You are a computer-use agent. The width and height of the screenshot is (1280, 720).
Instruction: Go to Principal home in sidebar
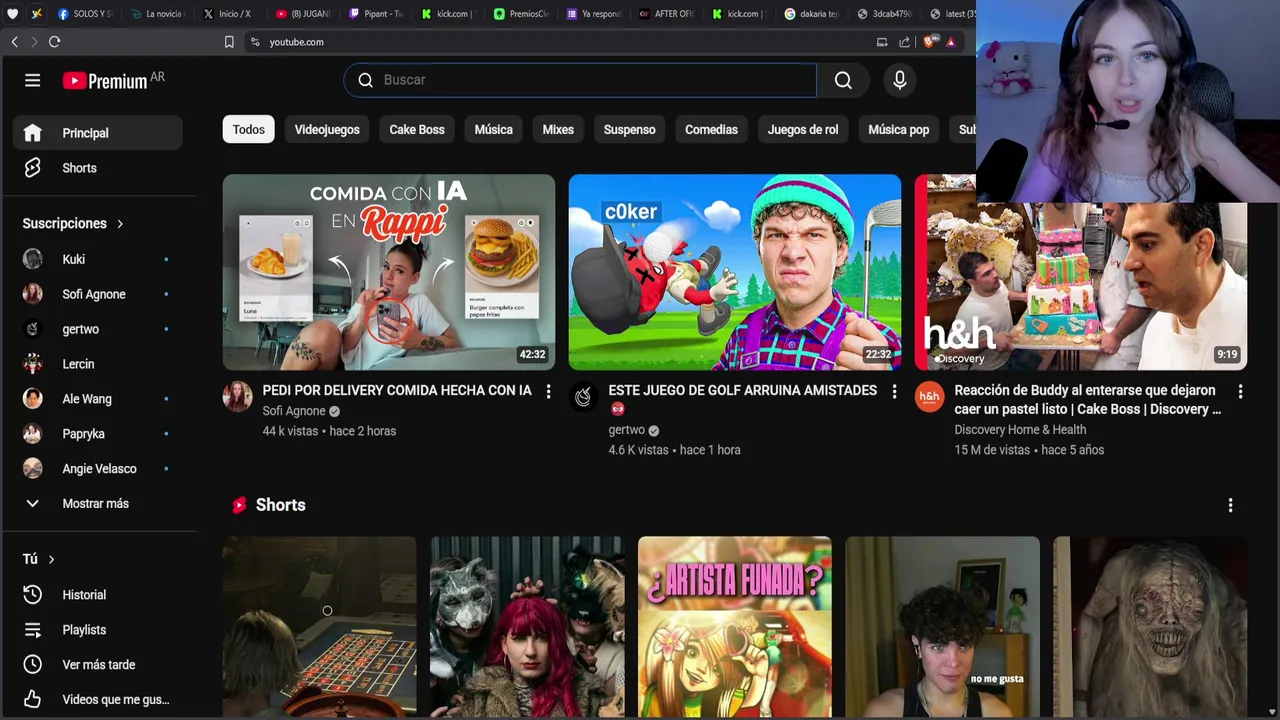(97, 133)
